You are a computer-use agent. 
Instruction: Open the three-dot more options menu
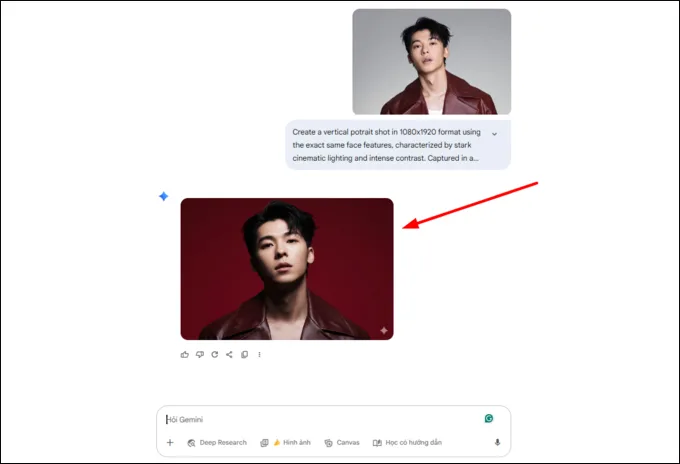(x=259, y=355)
